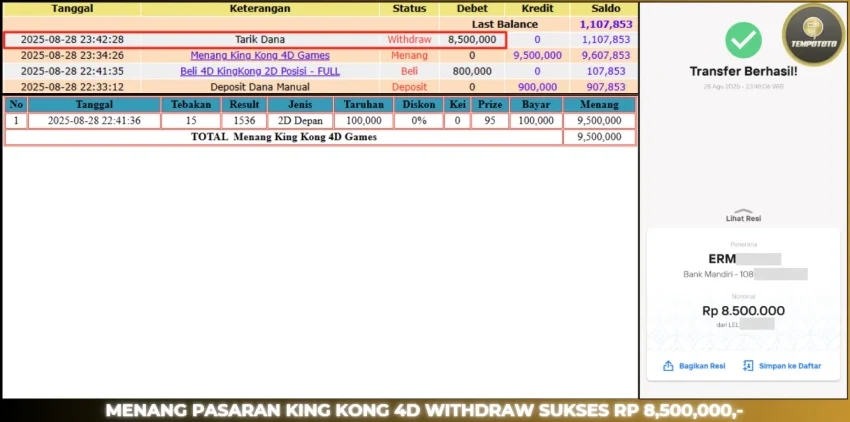Click the Tebakan value 15
The width and height of the screenshot is (850, 422).
pyautogui.click(x=191, y=120)
